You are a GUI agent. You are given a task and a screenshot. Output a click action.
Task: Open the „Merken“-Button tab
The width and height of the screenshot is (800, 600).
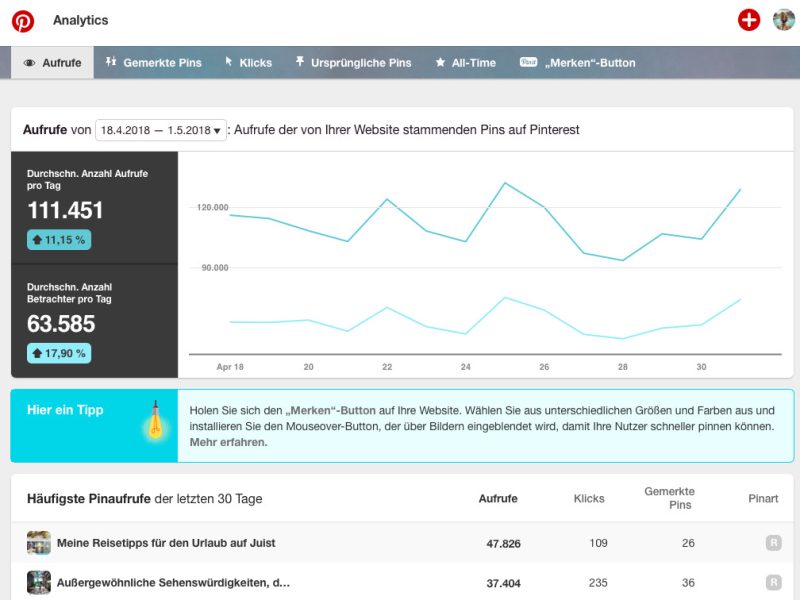(x=578, y=63)
